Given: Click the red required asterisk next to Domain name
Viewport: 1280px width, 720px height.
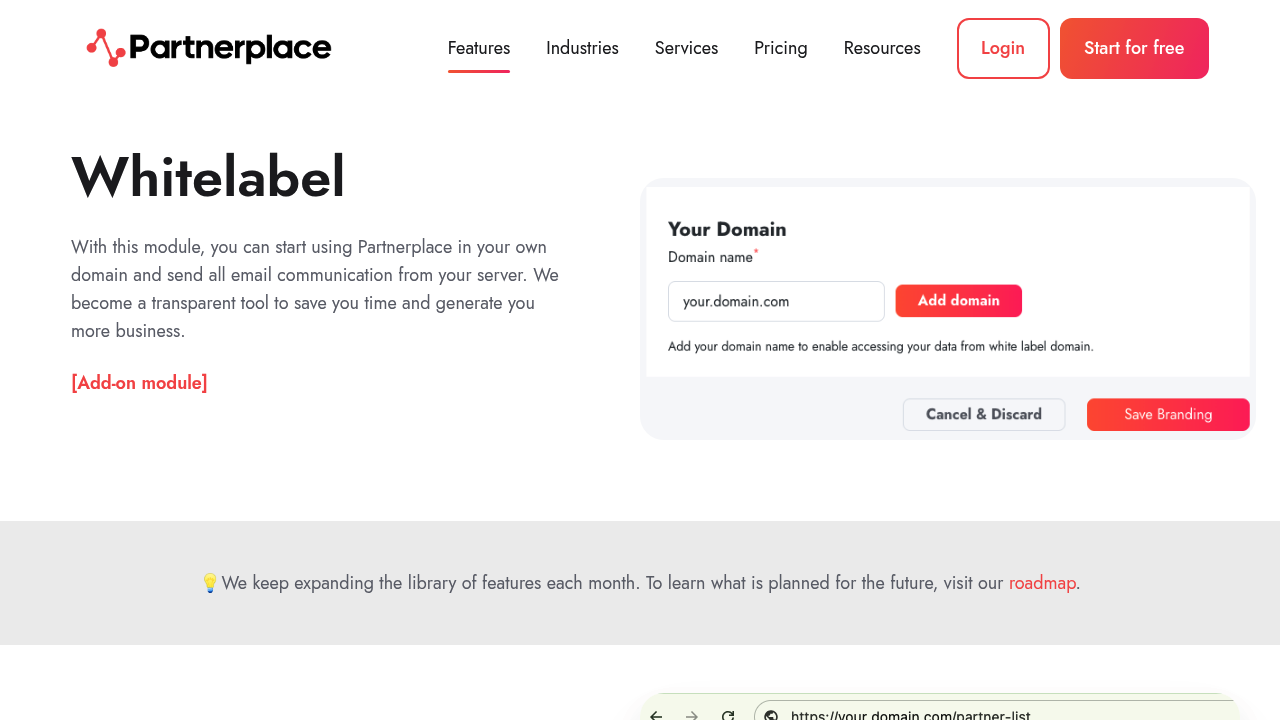Looking at the screenshot, I should pyautogui.click(x=756, y=252).
